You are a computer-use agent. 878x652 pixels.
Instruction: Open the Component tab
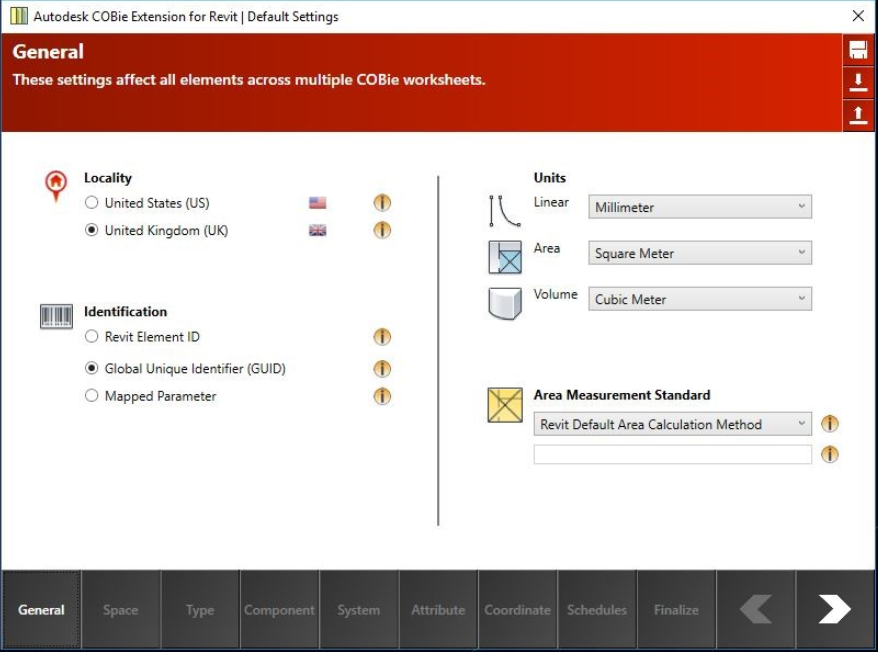click(x=280, y=610)
